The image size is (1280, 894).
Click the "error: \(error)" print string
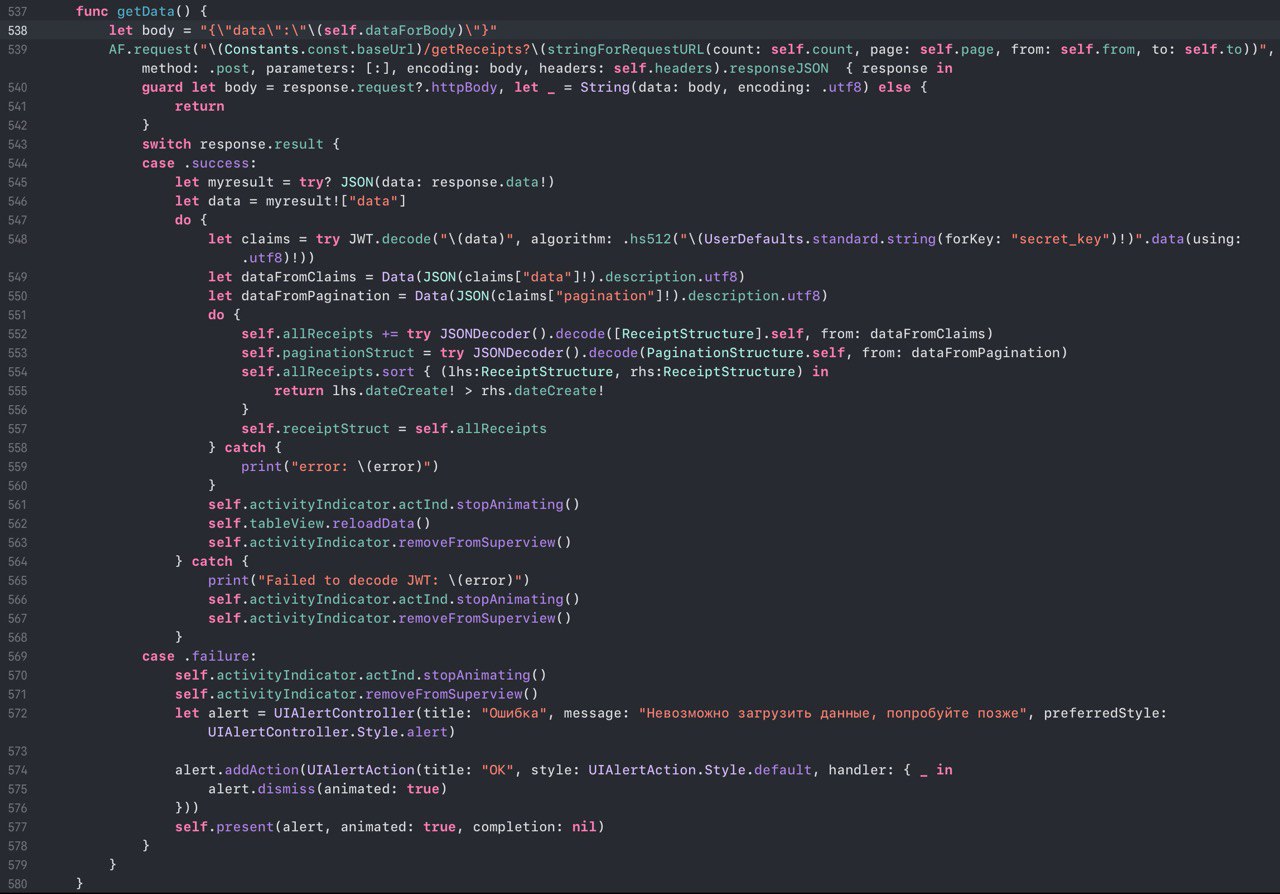[x=361, y=467]
